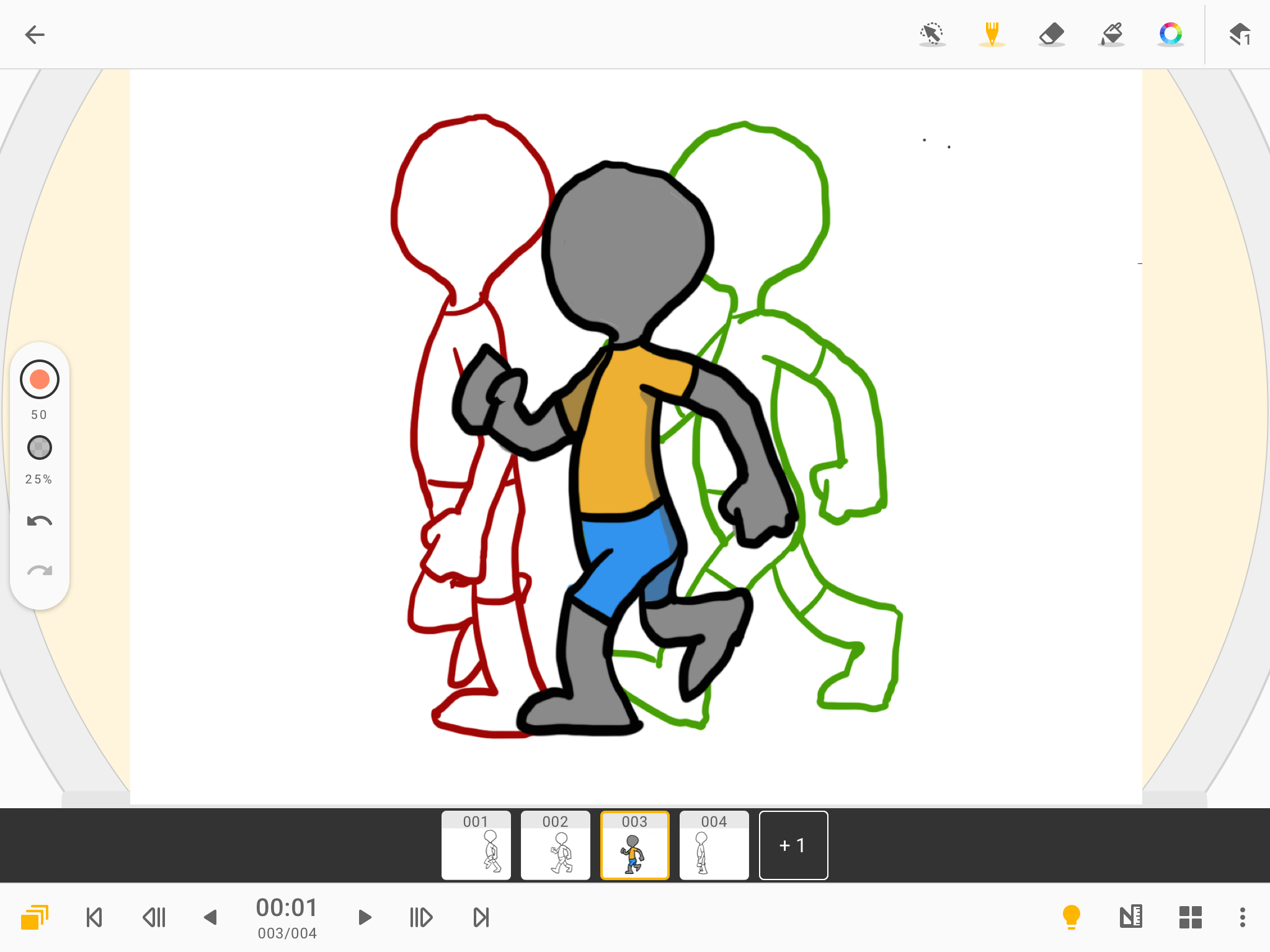Step back one frame

154,917
